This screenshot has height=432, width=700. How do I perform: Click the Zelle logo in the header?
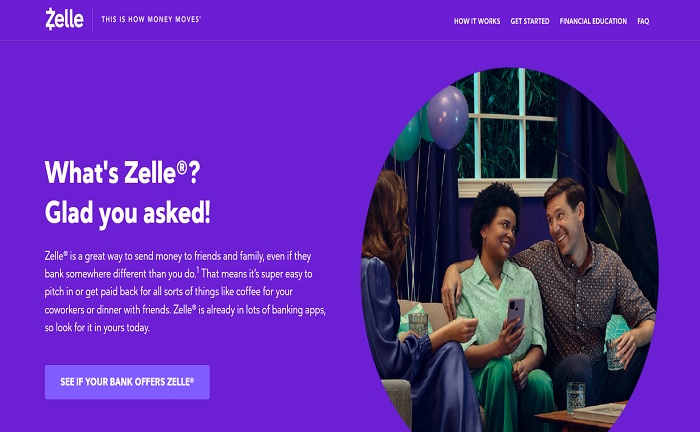coord(64,19)
